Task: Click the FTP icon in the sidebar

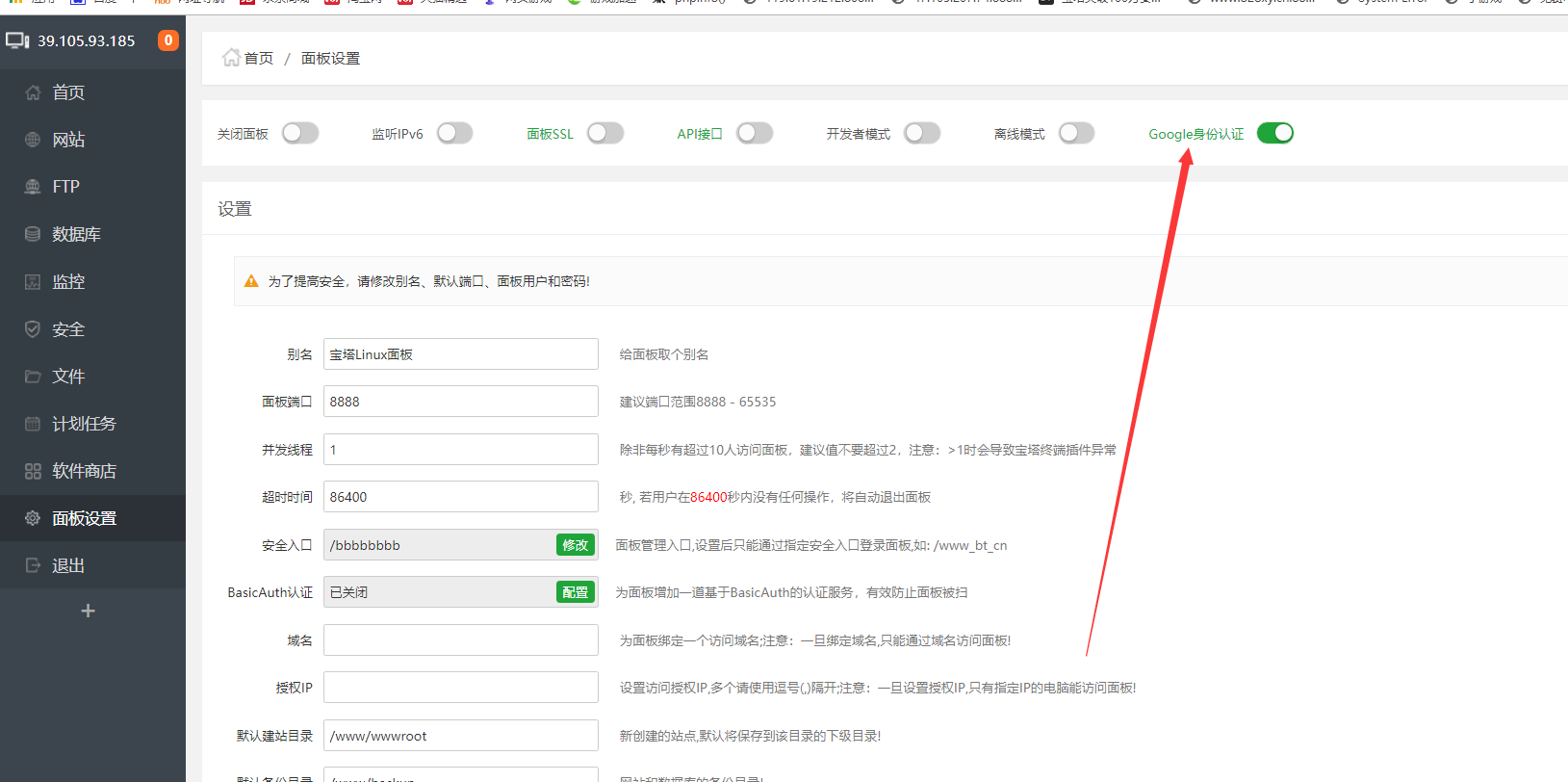Action: point(33,187)
